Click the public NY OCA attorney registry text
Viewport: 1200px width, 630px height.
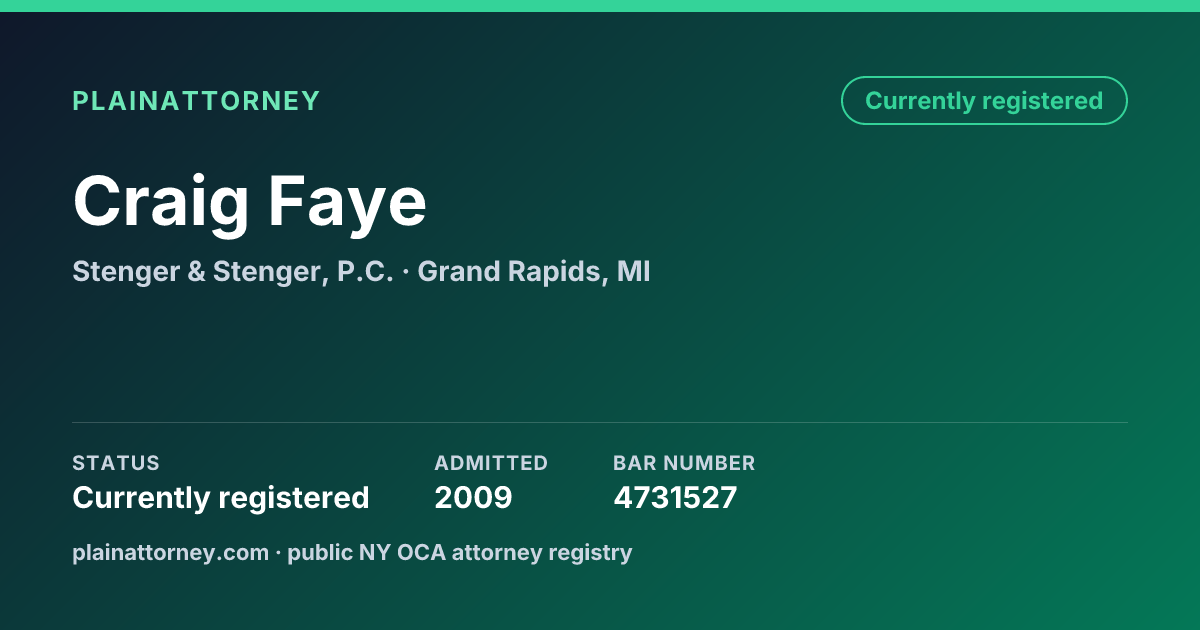460,552
